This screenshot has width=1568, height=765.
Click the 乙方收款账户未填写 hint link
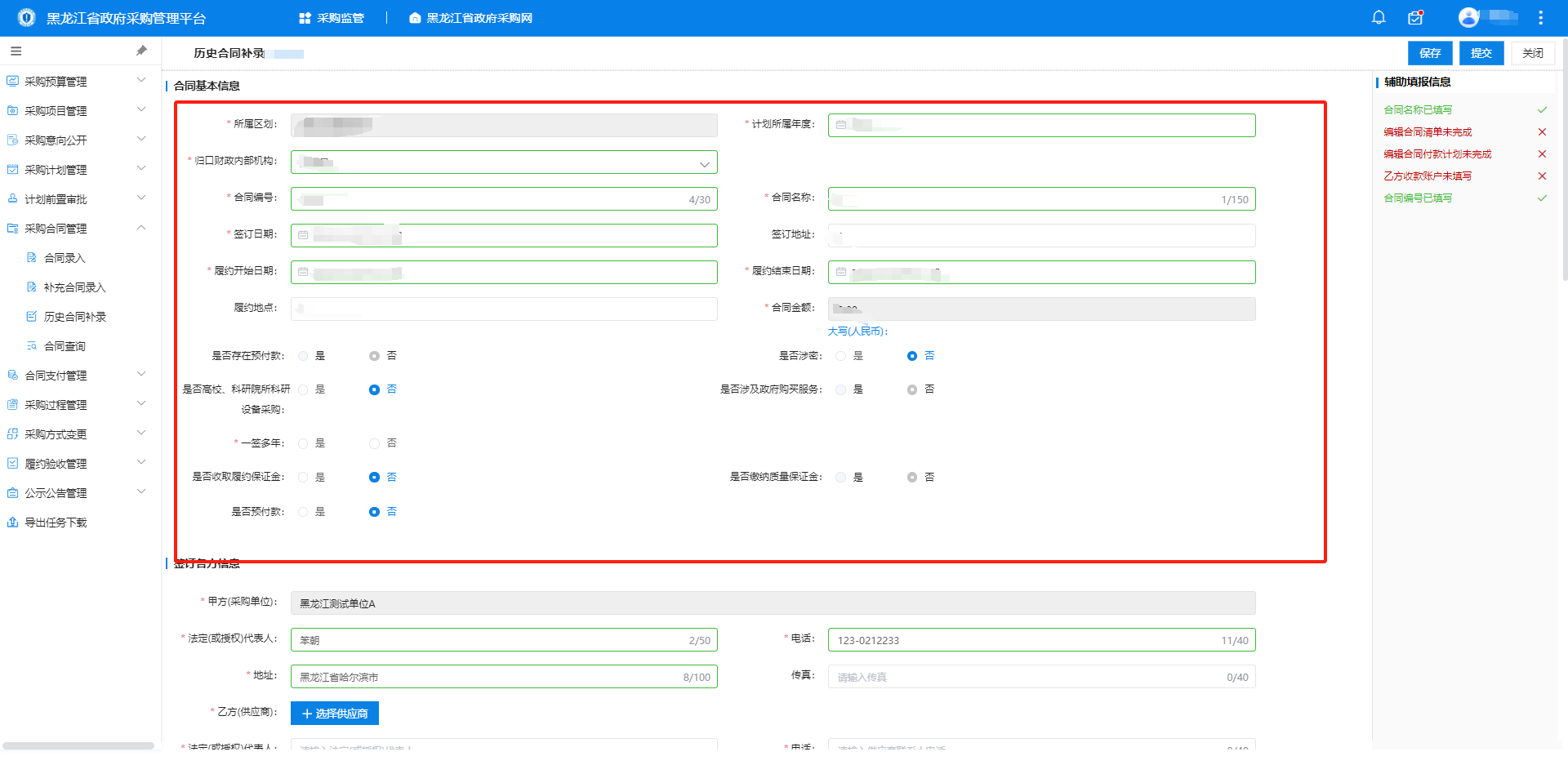coord(1428,176)
